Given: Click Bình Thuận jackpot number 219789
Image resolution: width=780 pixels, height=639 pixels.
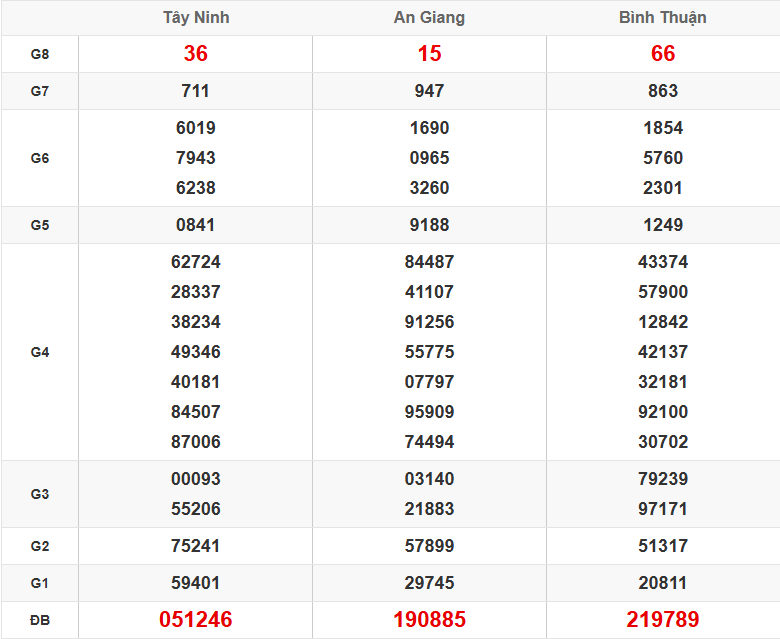Looking at the screenshot, I should coord(662,620).
